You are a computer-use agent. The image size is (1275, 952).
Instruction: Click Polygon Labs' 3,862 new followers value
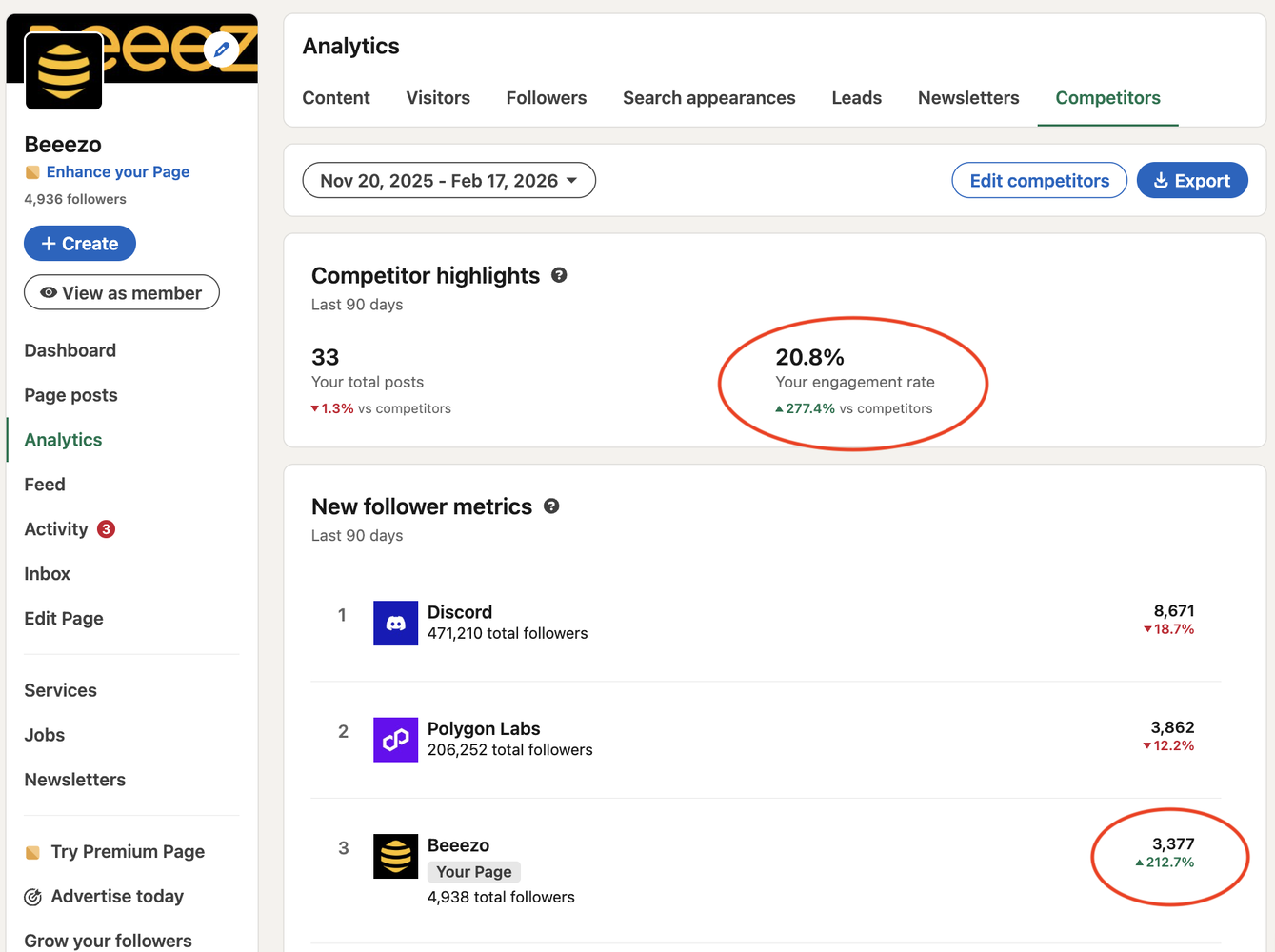1172,727
